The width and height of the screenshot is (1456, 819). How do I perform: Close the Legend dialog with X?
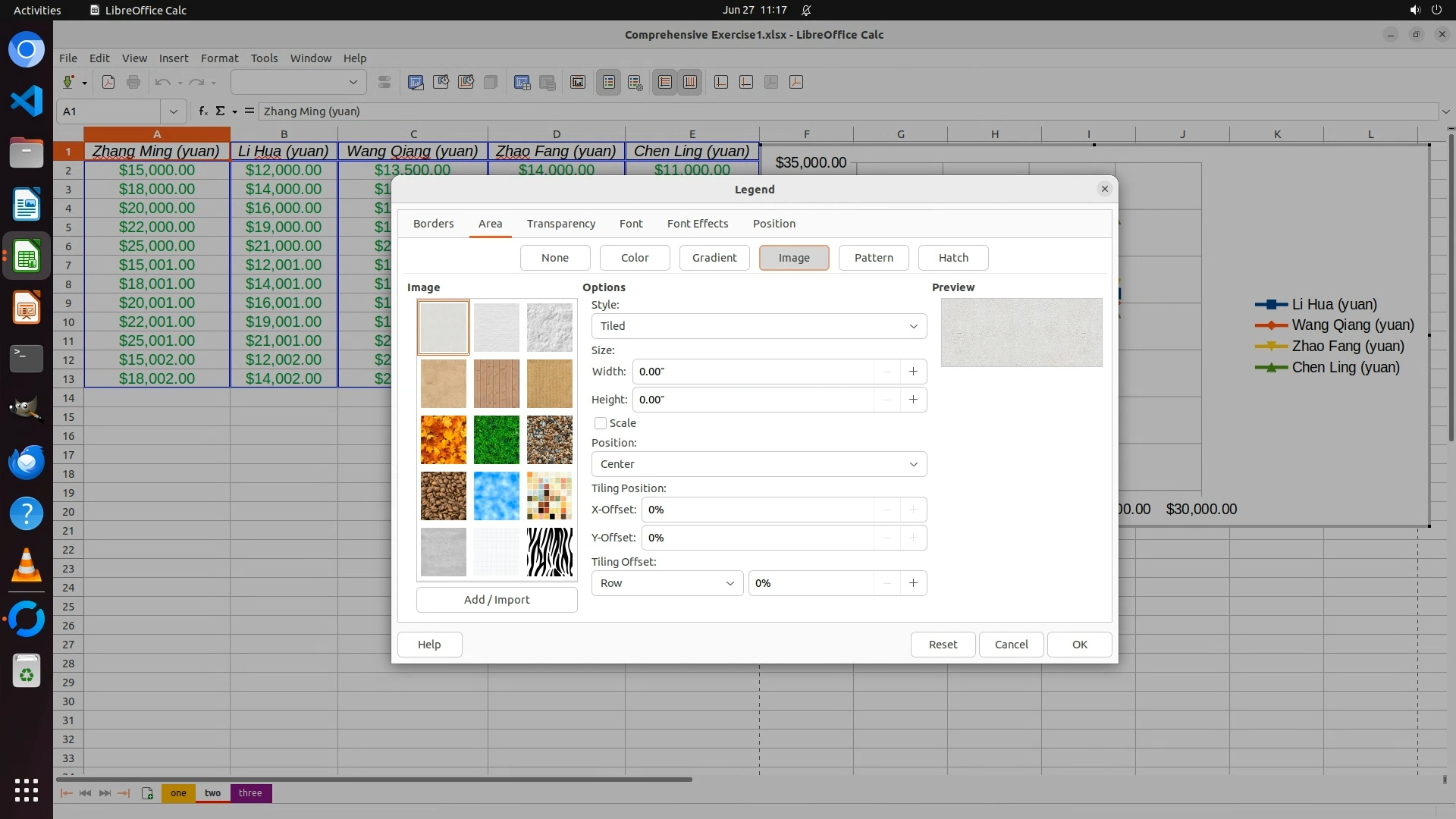click(1104, 189)
